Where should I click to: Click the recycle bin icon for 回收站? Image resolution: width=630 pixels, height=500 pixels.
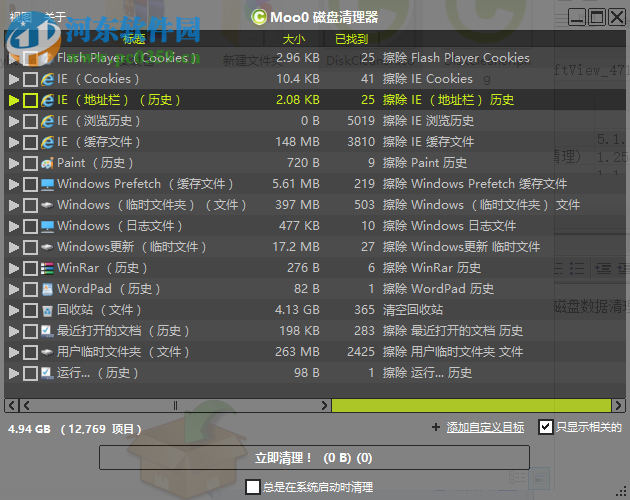[x=47, y=310]
